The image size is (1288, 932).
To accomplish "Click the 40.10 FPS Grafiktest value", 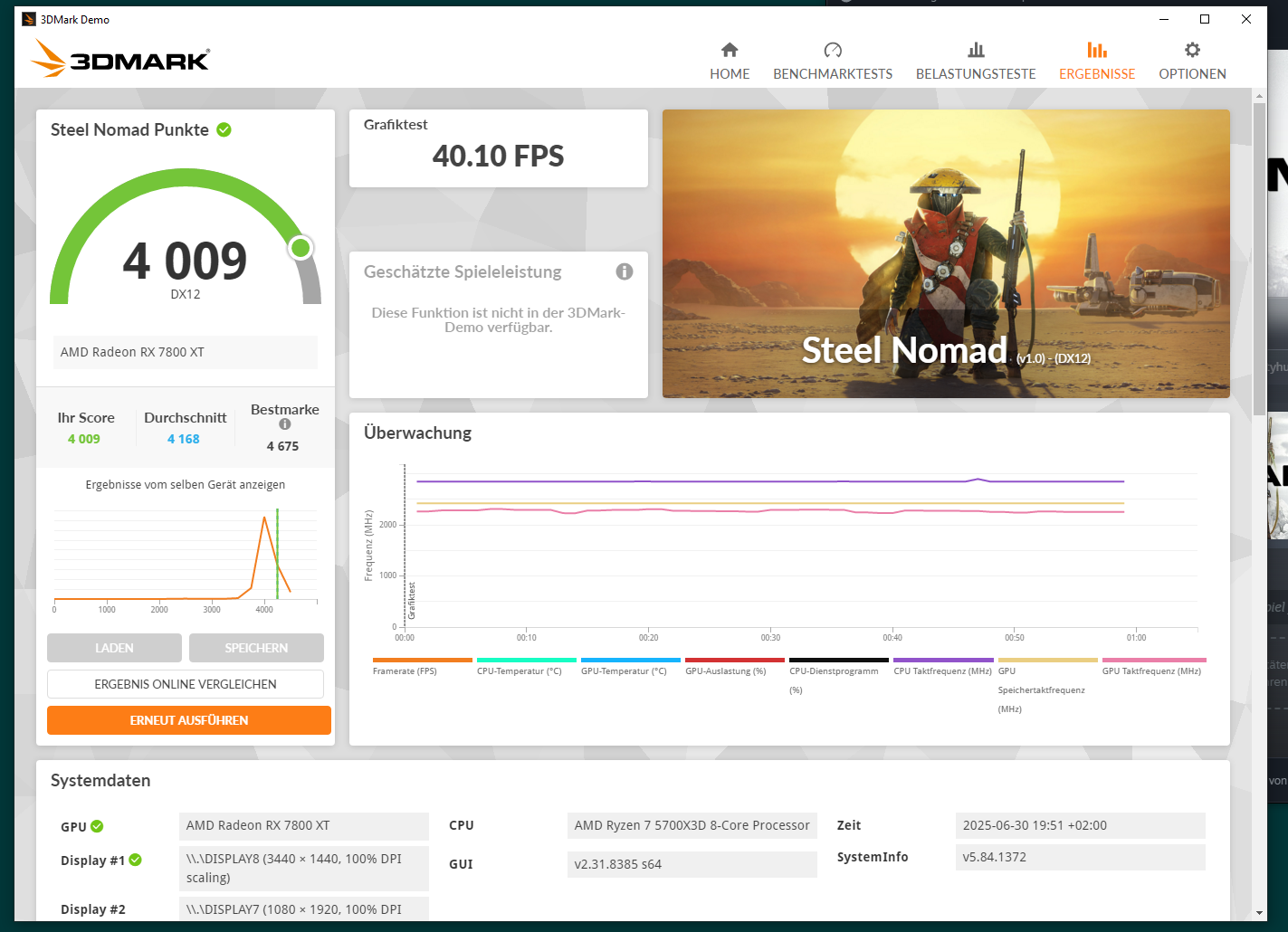I will click(498, 157).
